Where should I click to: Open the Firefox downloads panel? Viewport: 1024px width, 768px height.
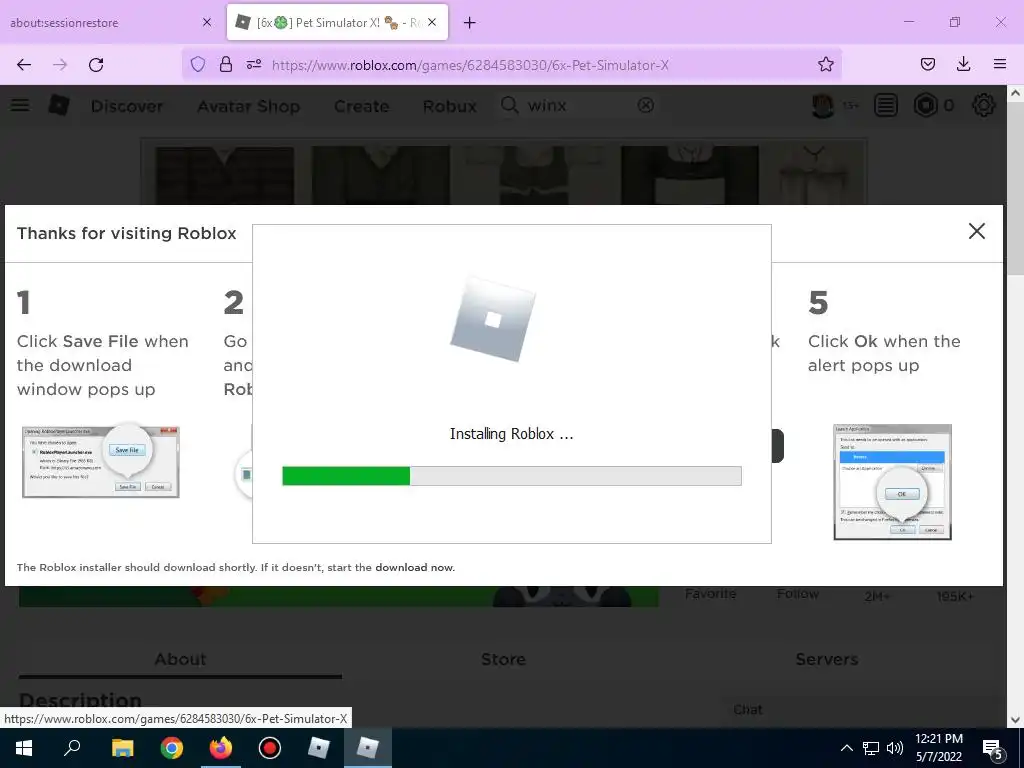coord(963,64)
